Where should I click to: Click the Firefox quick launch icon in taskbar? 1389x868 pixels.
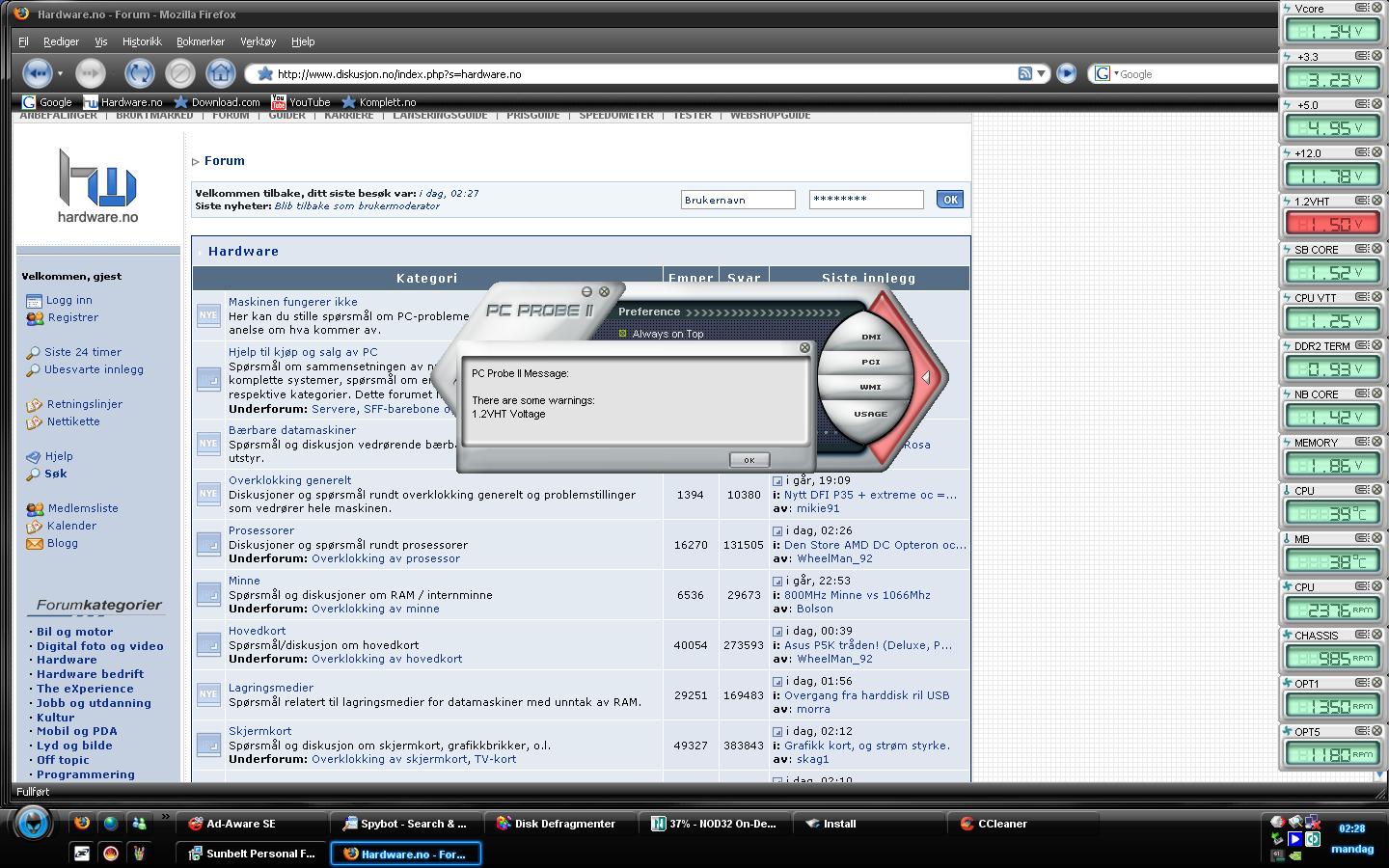(82, 823)
